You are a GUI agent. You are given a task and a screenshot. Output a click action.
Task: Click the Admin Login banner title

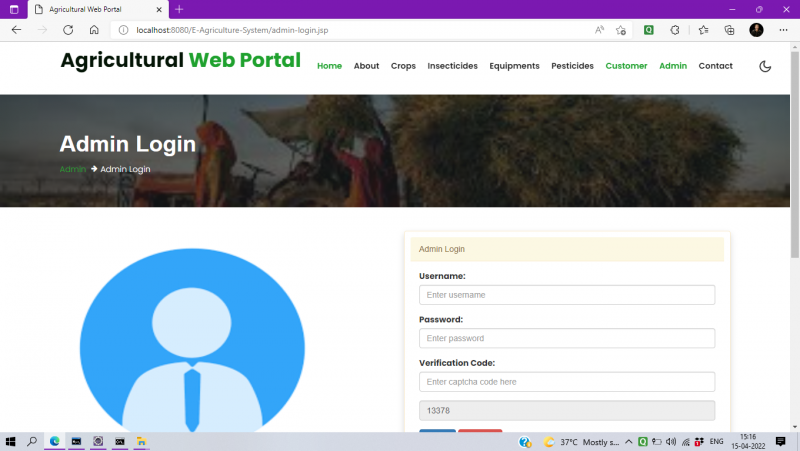click(x=128, y=144)
